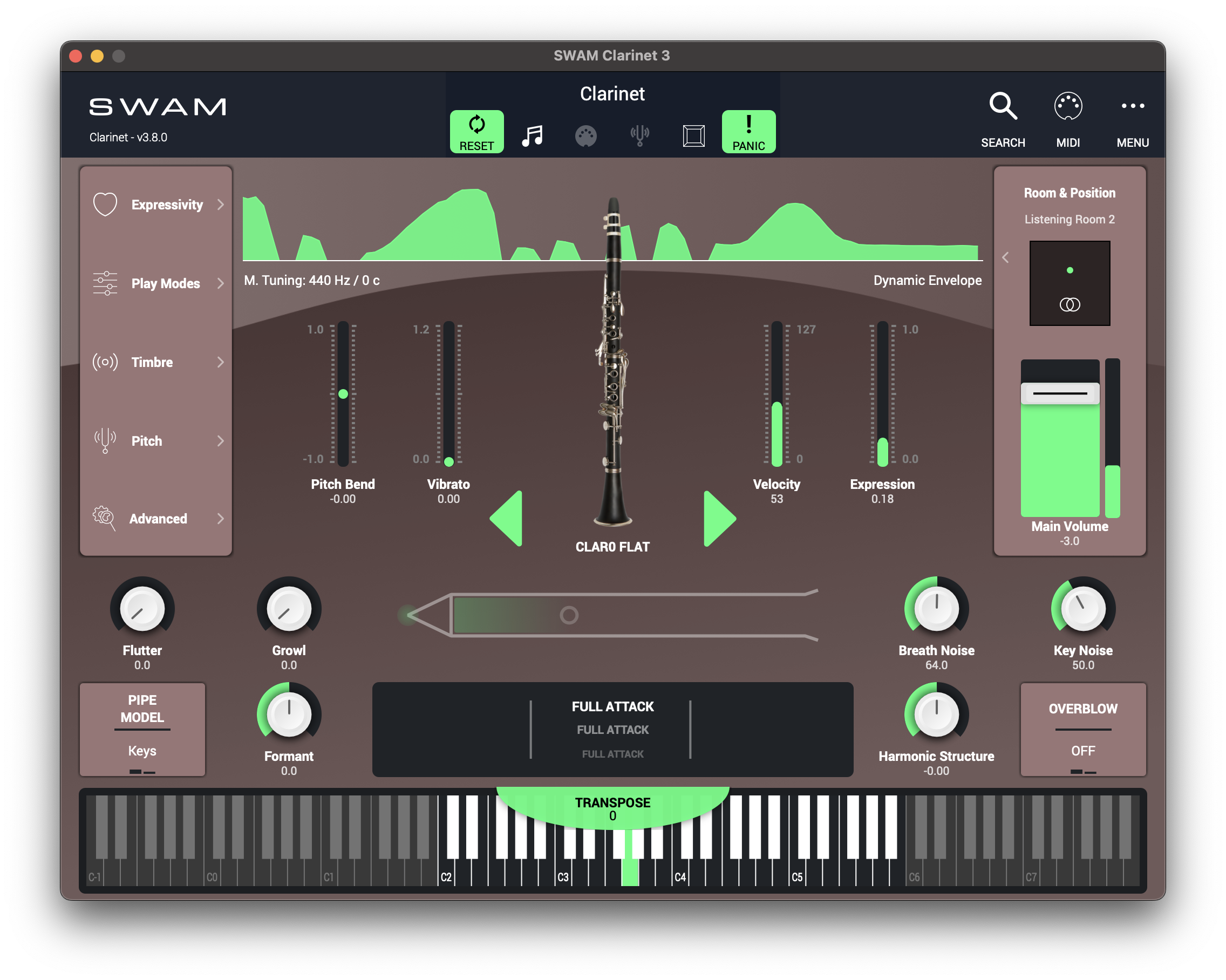Open the three-dot MENU
Image resolution: width=1226 pixels, height=980 pixels.
tap(1132, 106)
